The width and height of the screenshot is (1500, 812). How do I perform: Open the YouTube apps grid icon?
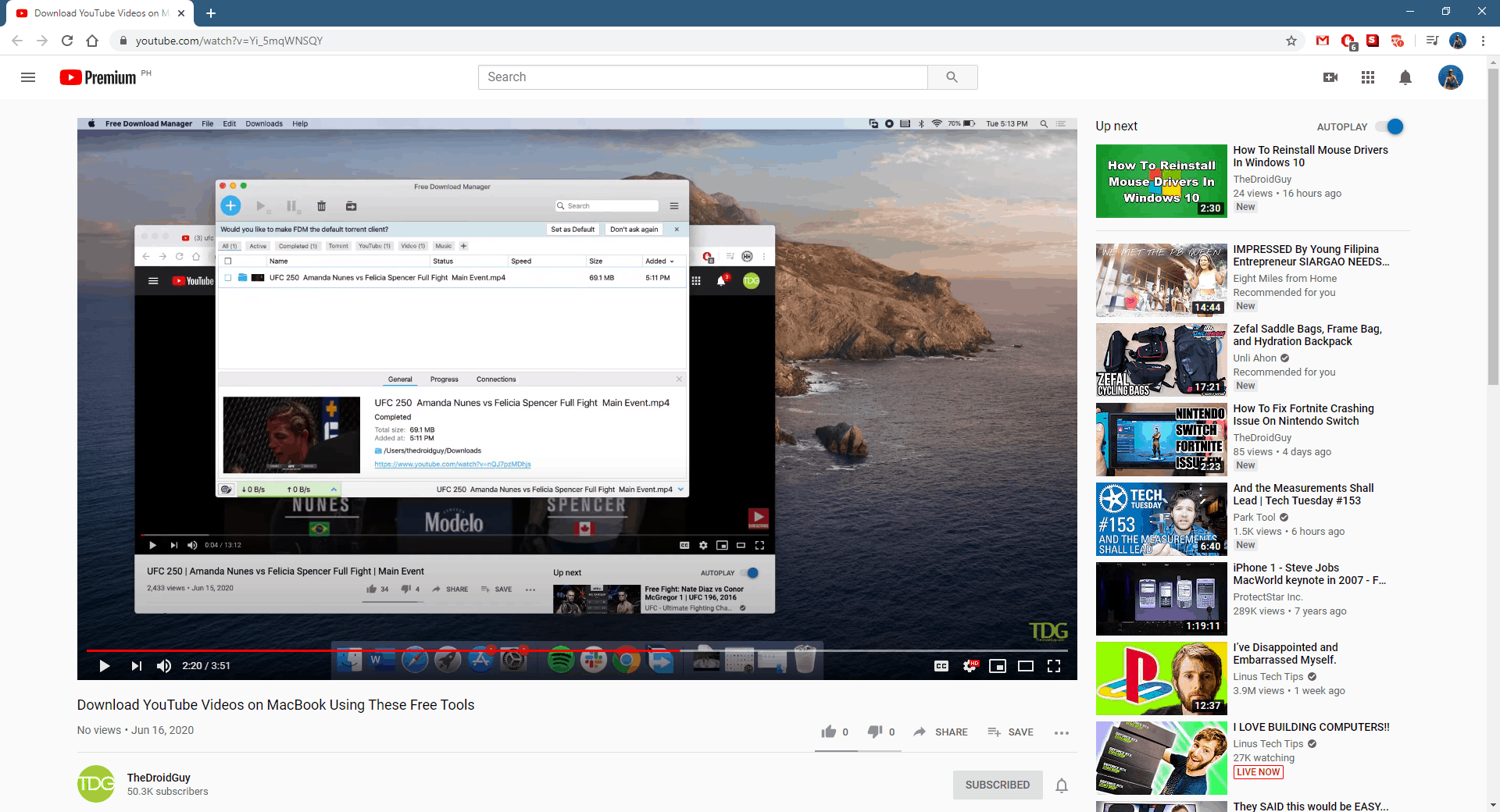1368,77
